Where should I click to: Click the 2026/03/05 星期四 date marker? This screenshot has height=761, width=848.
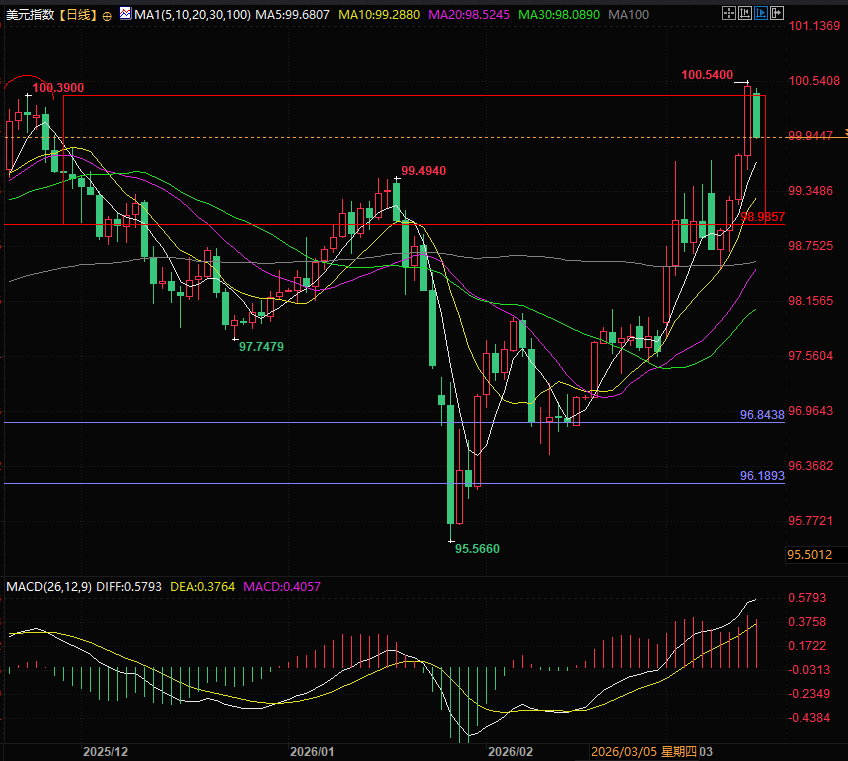(x=644, y=752)
